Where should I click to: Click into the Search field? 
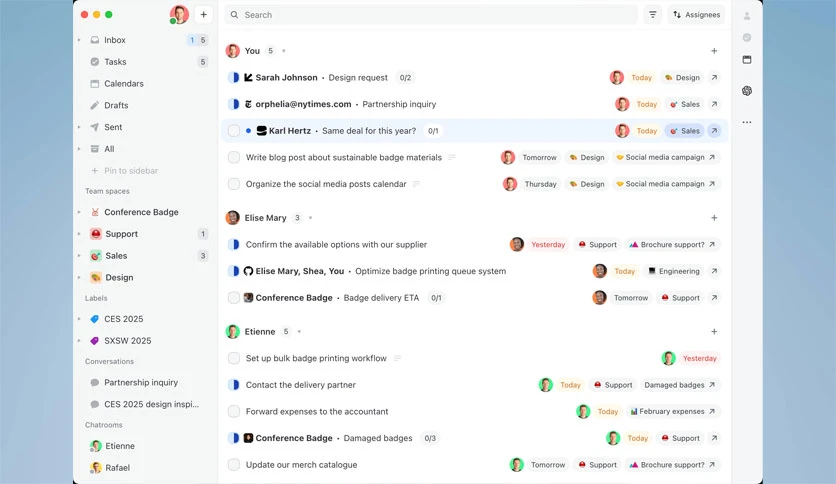coord(431,15)
